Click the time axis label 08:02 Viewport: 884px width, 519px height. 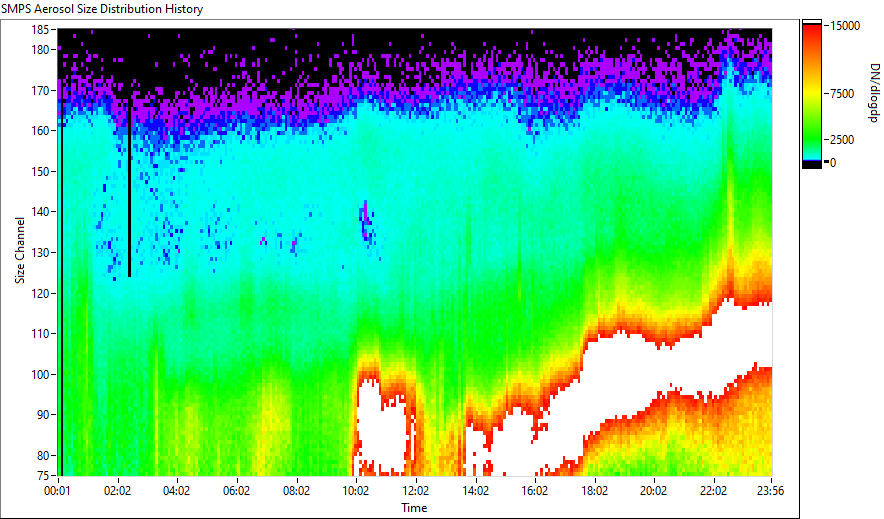tap(296, 491)
